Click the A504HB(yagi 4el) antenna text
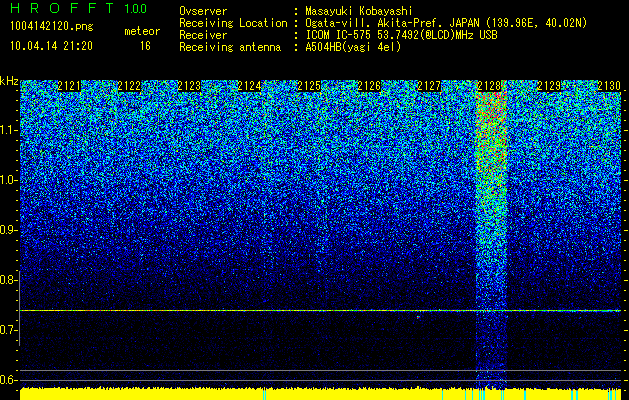 [x=353, y=47]
